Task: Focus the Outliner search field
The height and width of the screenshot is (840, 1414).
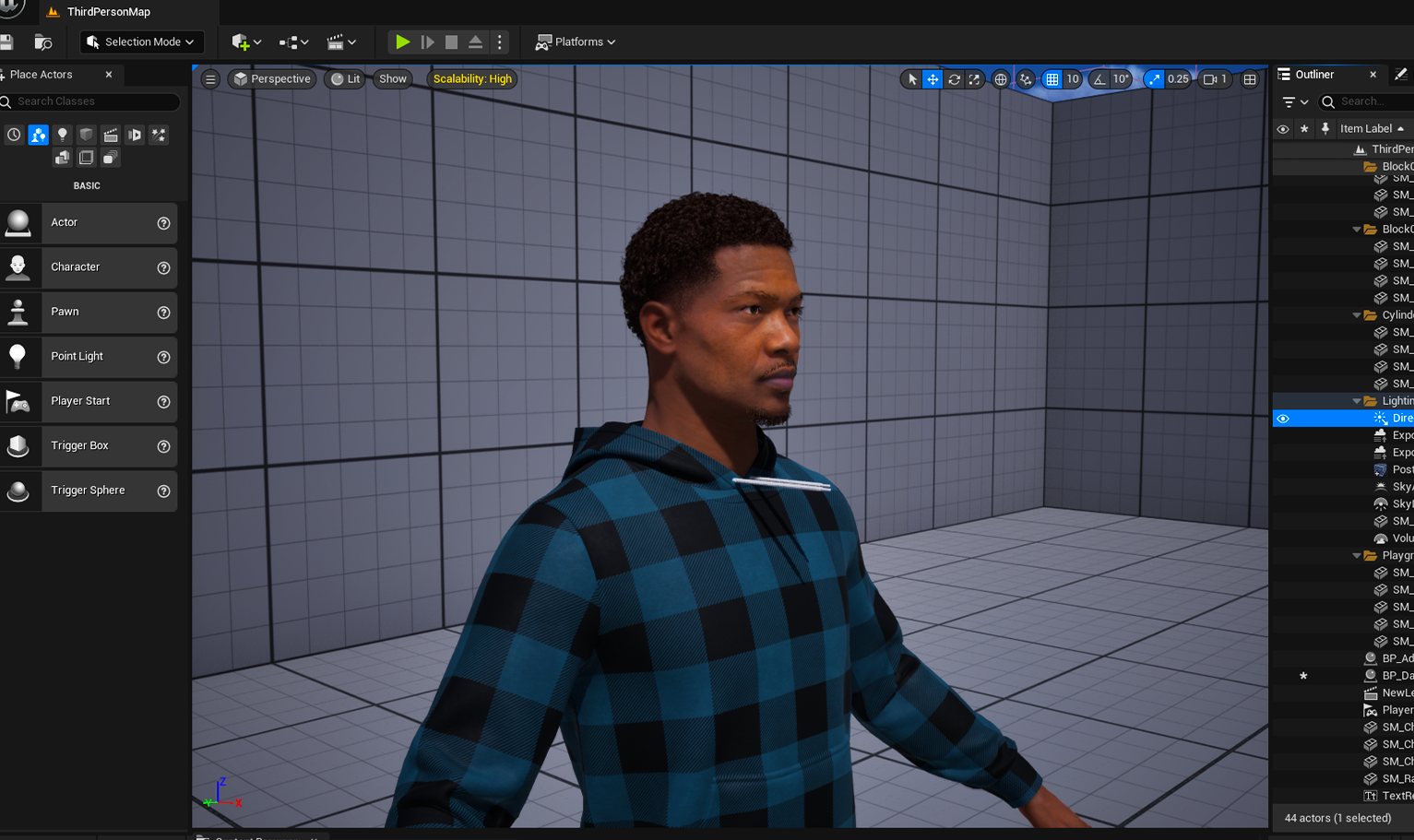Action: pyautogui.click(x=1366, y=101)
